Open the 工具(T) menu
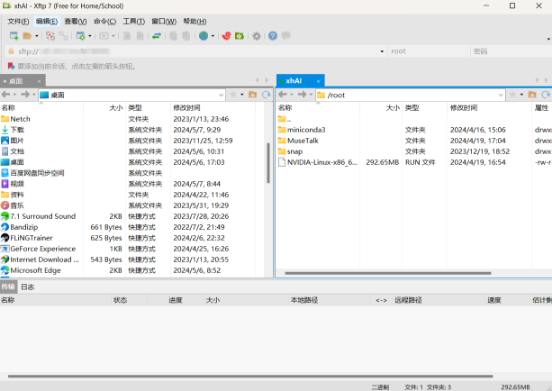Image resolution: width=552 pixels, height=391 pixels. [133, 21]
